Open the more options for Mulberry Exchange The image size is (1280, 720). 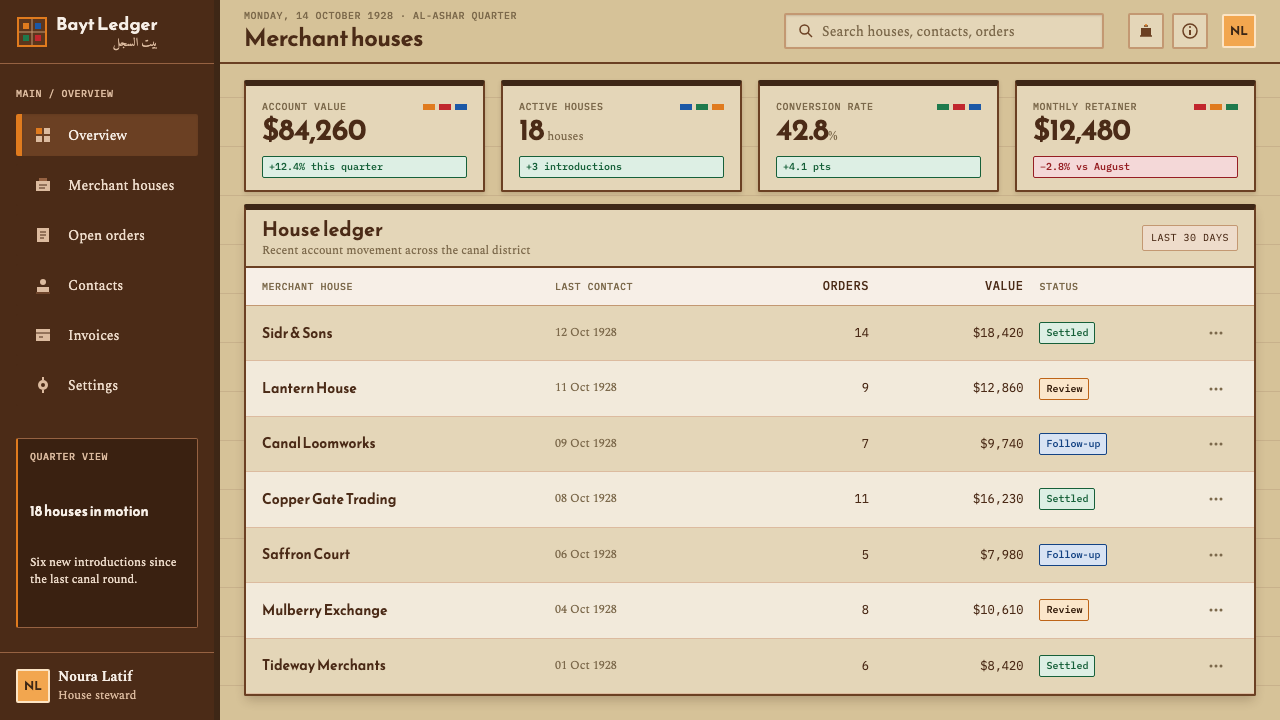coord(1216,610)
